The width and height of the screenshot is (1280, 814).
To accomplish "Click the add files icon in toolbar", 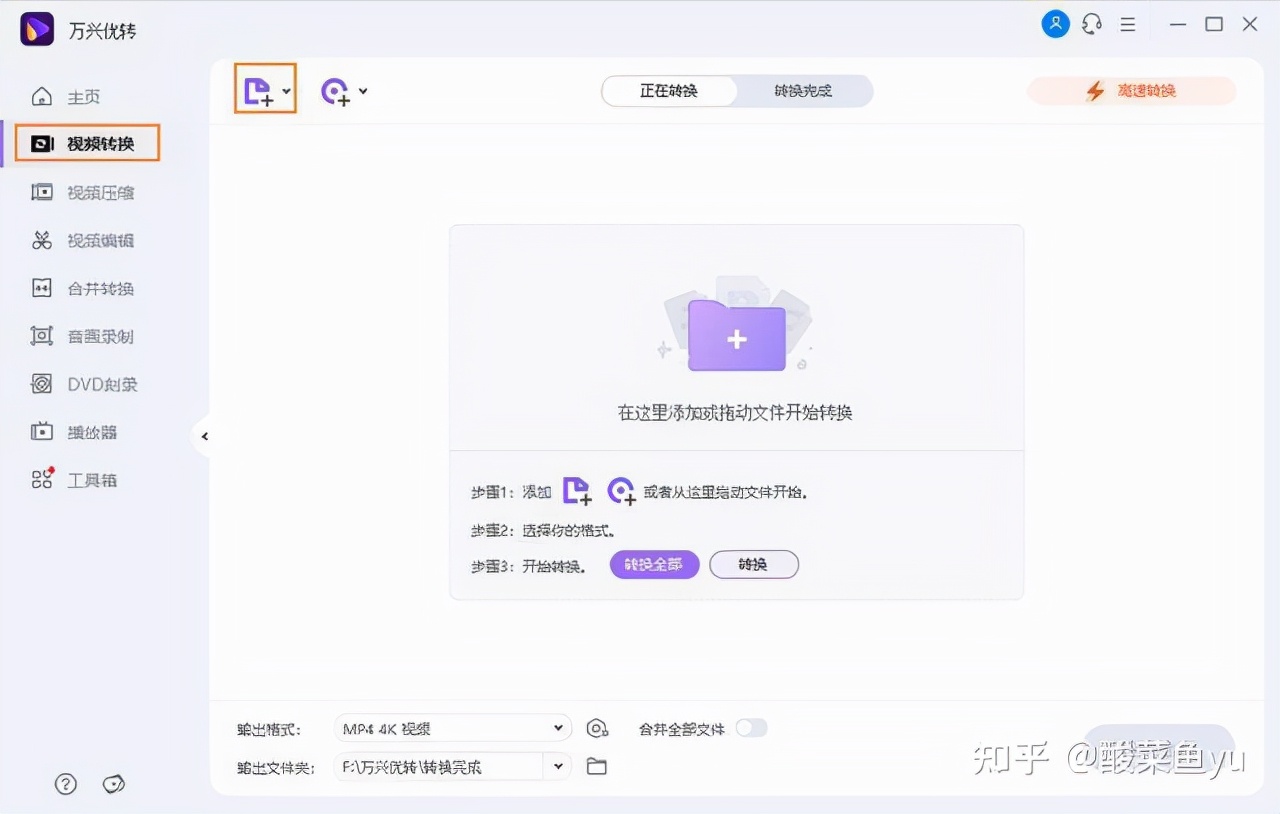I will pyautogui.click(x=259, y=90).
